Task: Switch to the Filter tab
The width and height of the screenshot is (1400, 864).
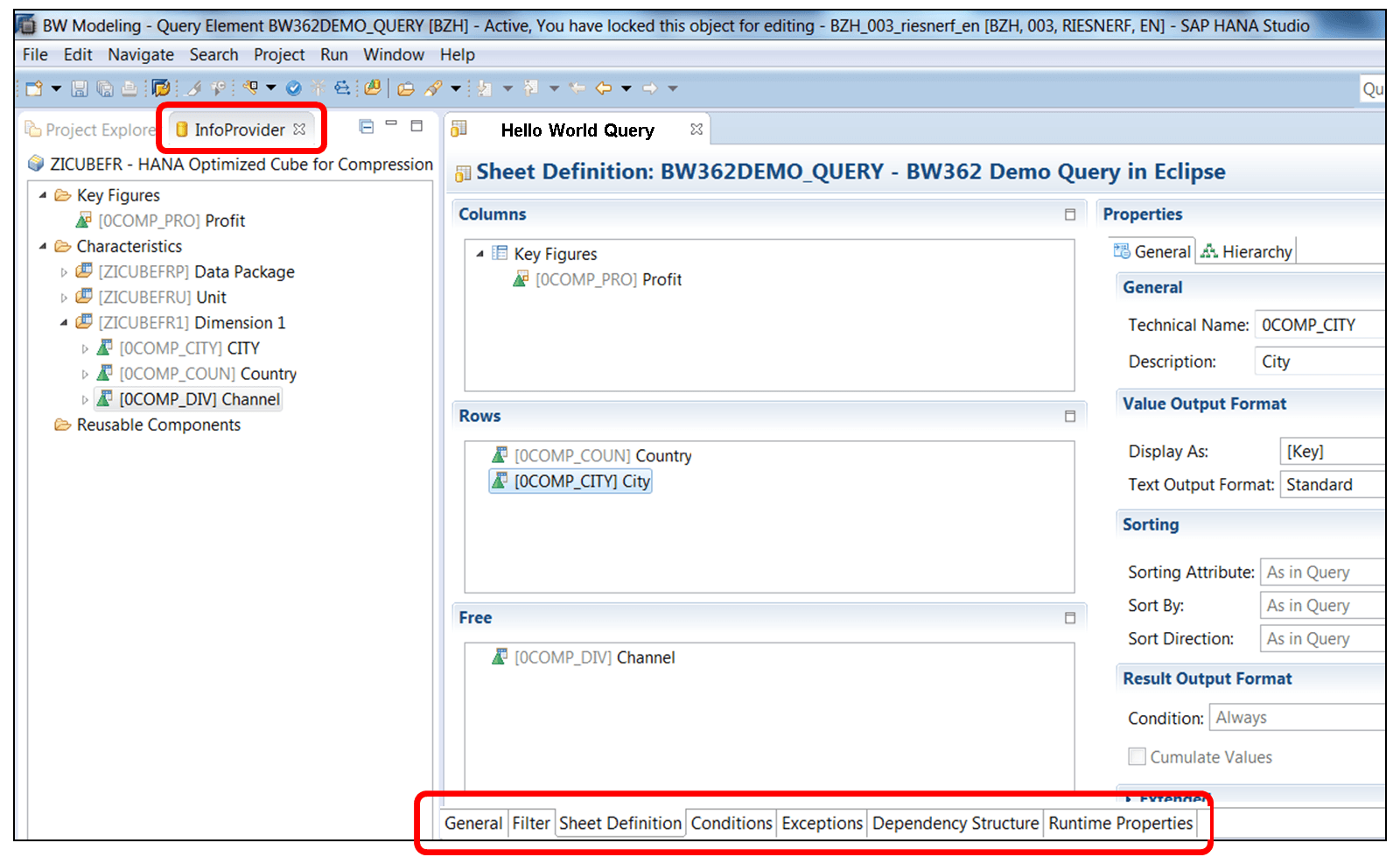Action: [531, 824]
